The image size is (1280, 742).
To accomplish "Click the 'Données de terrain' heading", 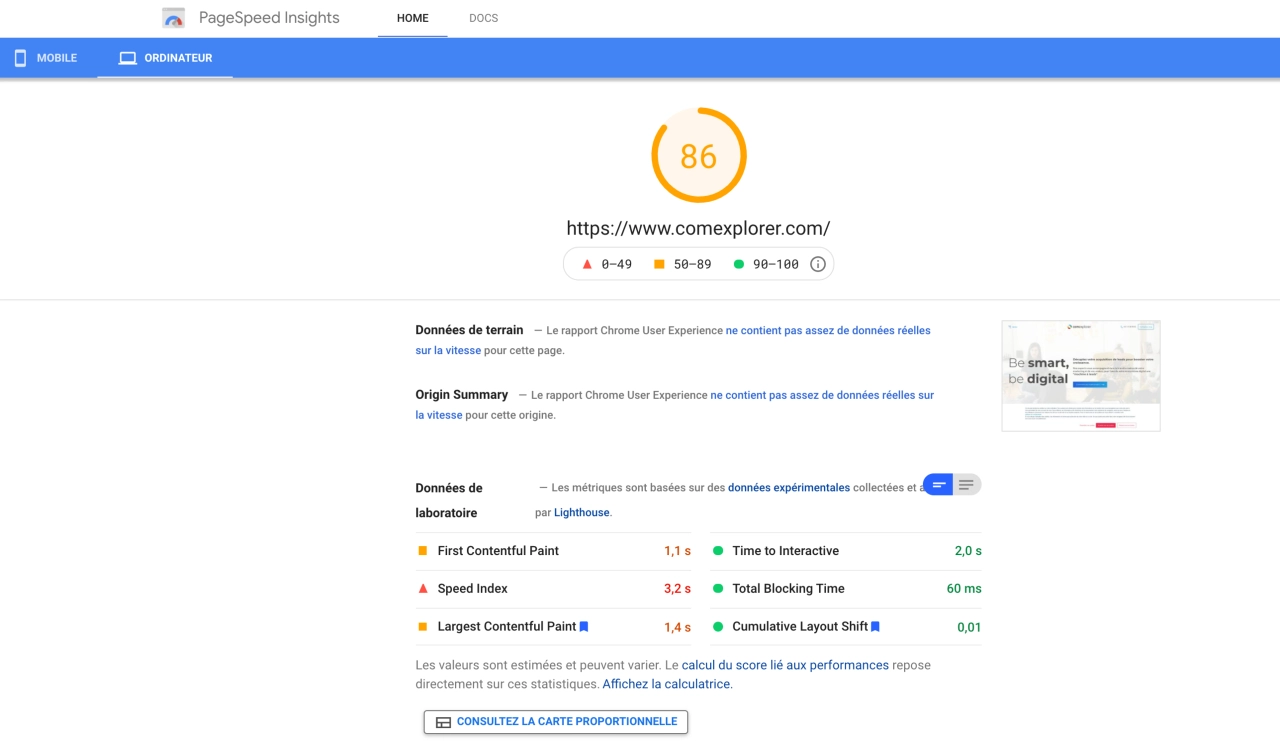I will pyautogui.click(x=469, y=330).
